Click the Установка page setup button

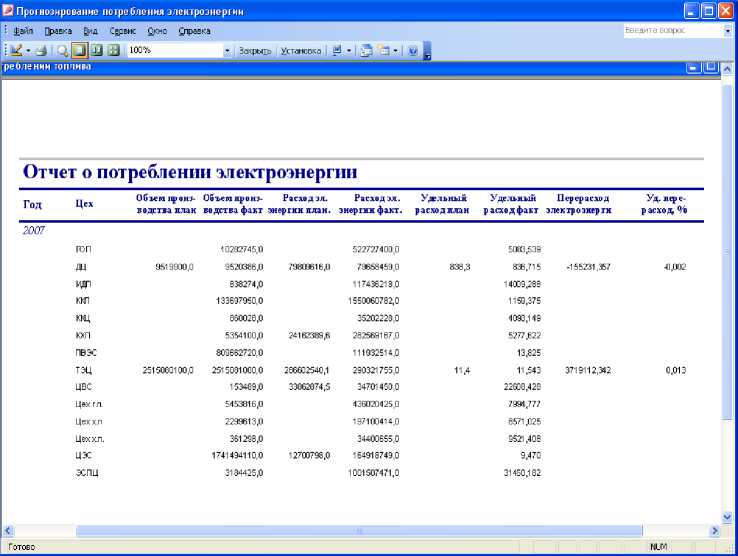click(x=300, y=50)
